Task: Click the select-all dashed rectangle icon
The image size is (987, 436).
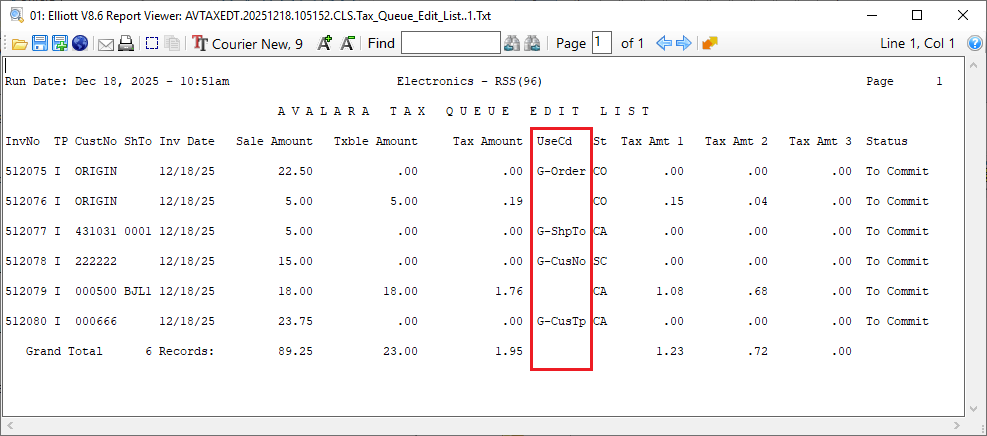Action: click(152, 43)
